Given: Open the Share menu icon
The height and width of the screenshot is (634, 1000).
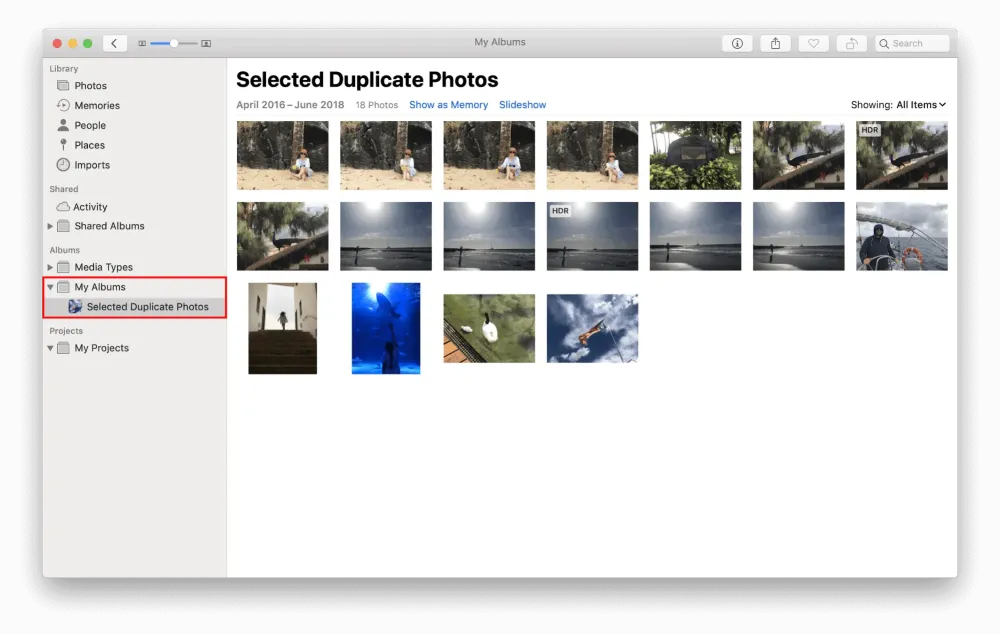Looking at the screenshot, I should [x=775, y=44].
